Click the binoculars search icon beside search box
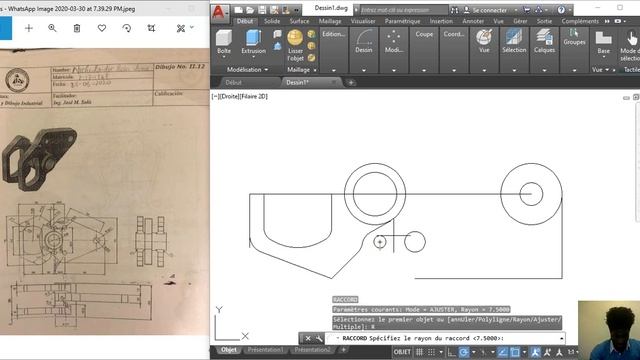640x360 pixels. click(x=454, y=10)
